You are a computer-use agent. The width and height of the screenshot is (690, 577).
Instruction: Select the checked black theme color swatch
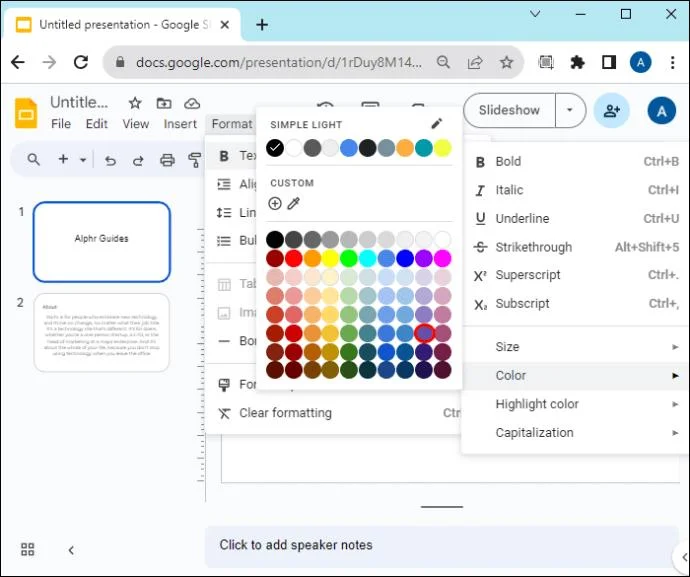pos(275,148)
